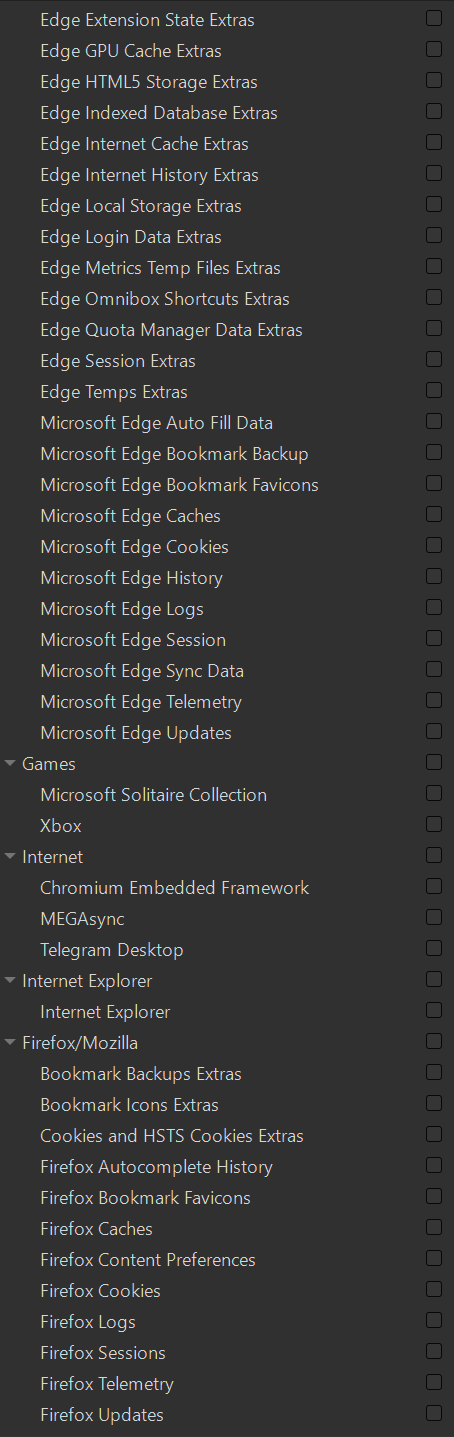
Task: Tick the Microsoft Edge History checkbox
Action: pyautogui.click(x=434, y=576)
